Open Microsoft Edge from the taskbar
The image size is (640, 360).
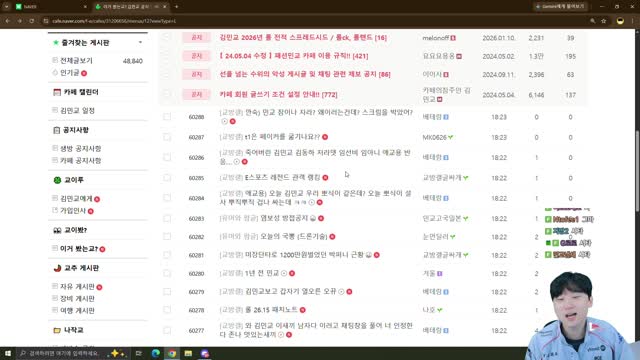(x=156, y=353)
